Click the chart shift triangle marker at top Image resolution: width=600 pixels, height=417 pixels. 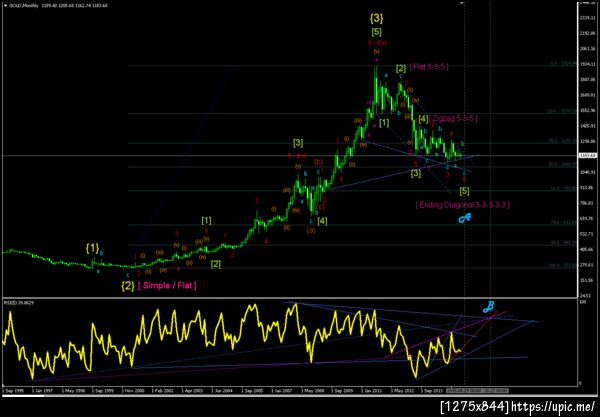point(463,2)
